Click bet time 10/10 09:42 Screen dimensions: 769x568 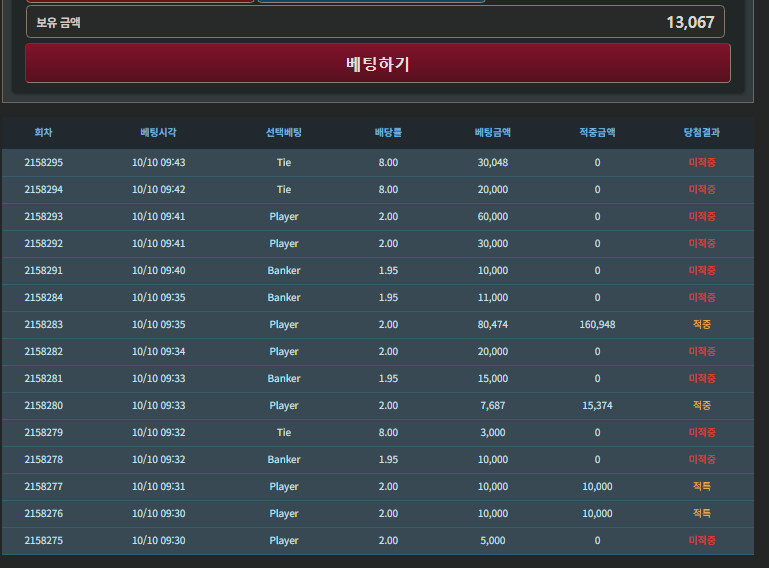[x=158, y=189]
